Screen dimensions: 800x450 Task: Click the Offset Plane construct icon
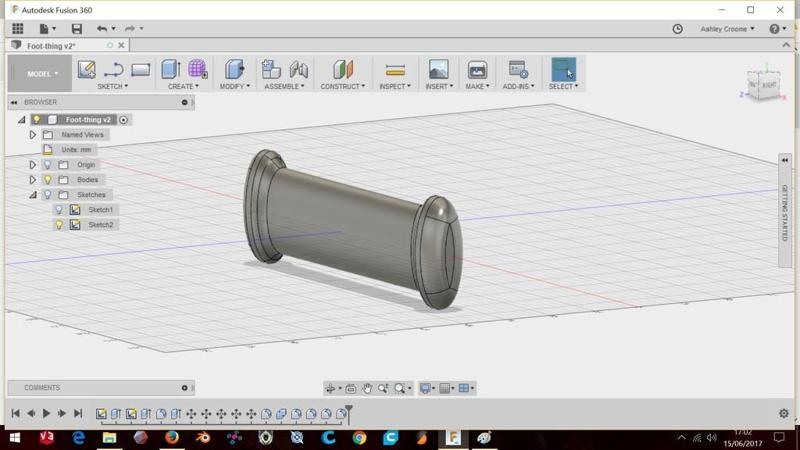pos(343,69)
